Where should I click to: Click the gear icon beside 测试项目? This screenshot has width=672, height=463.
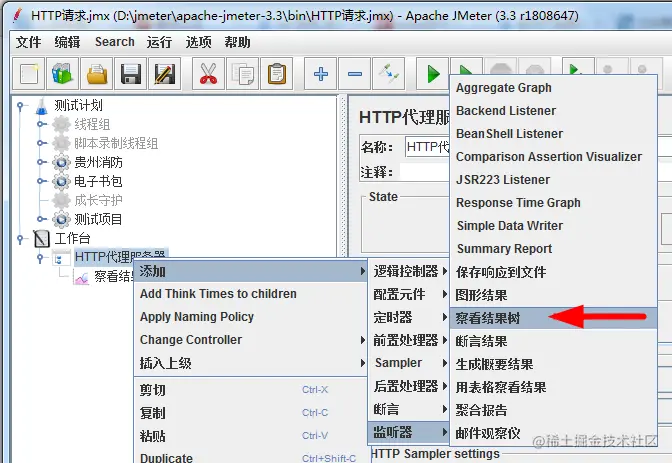click(61, 219)
